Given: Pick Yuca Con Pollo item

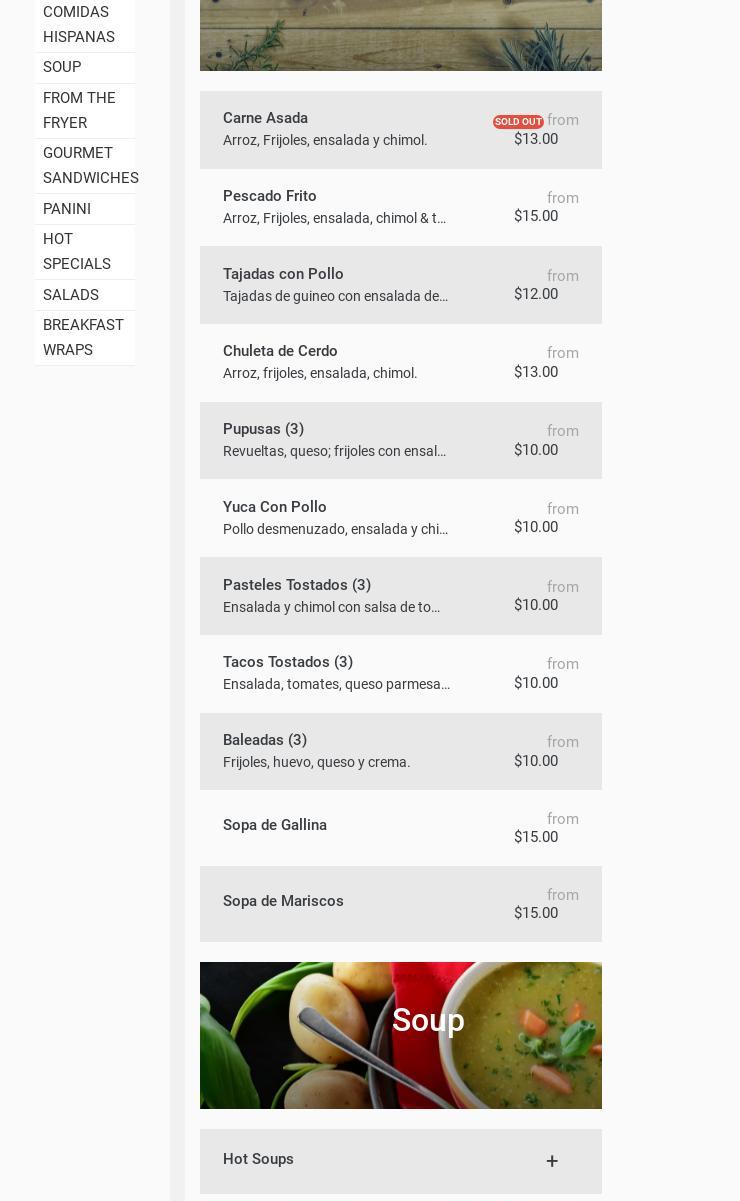Looking at the screenshot, I should 400,518.
